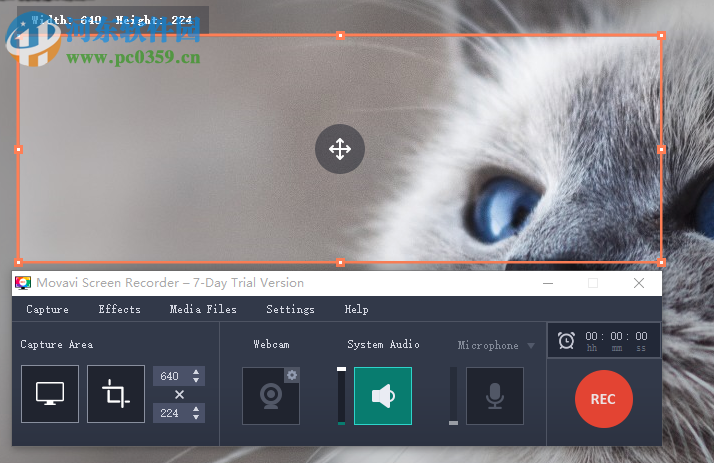This screenshot has height=463, width=714.
Task: Open the Media Files menu
Action: pos(203,309)
